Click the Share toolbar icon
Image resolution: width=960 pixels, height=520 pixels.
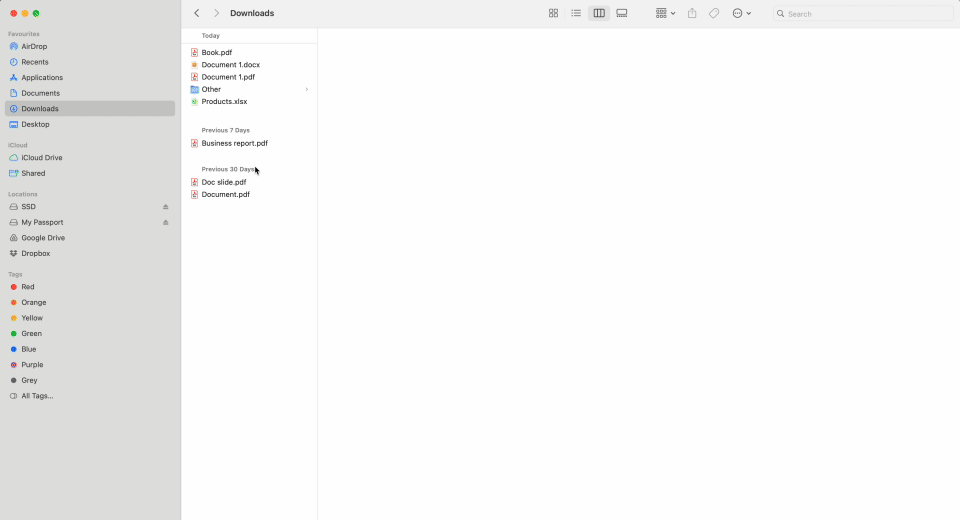tap(692, 13)
